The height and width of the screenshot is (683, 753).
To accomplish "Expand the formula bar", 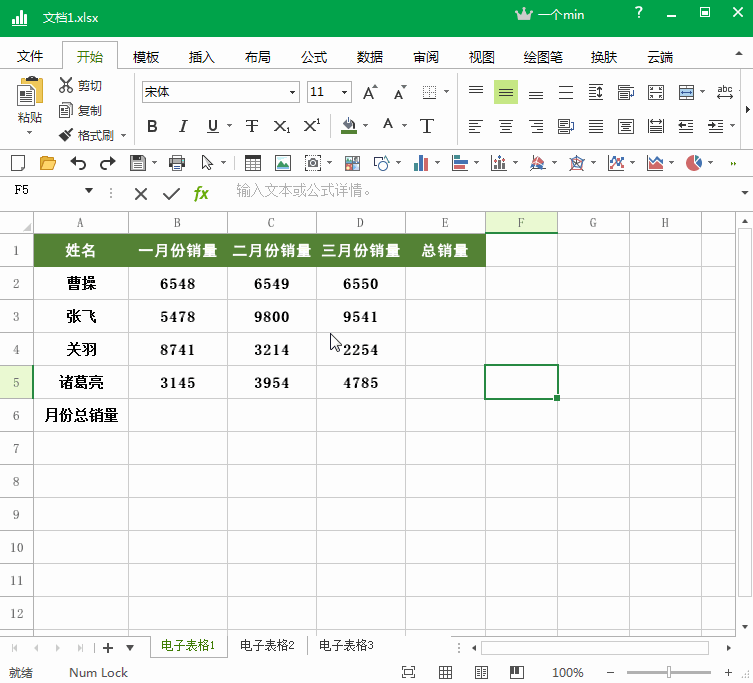I will click(x=744, y=193).
